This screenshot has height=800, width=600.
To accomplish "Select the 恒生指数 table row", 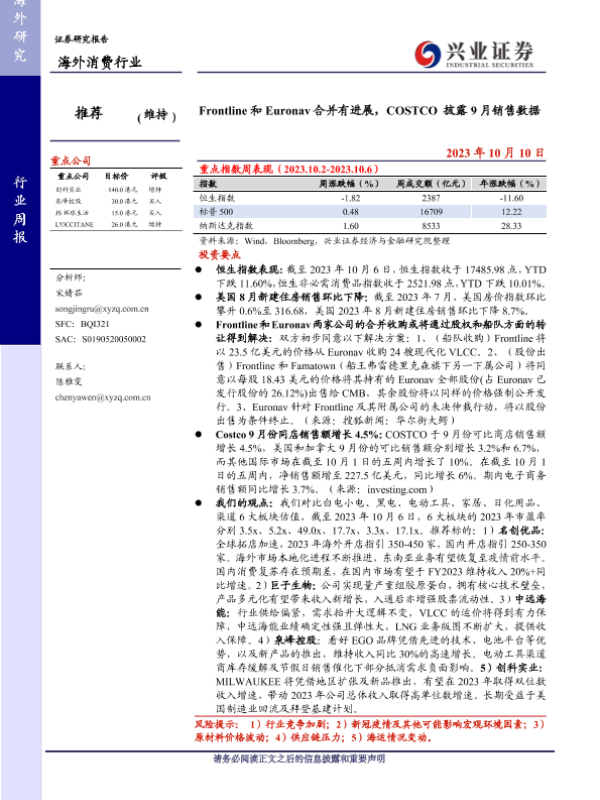I will 370,199.
